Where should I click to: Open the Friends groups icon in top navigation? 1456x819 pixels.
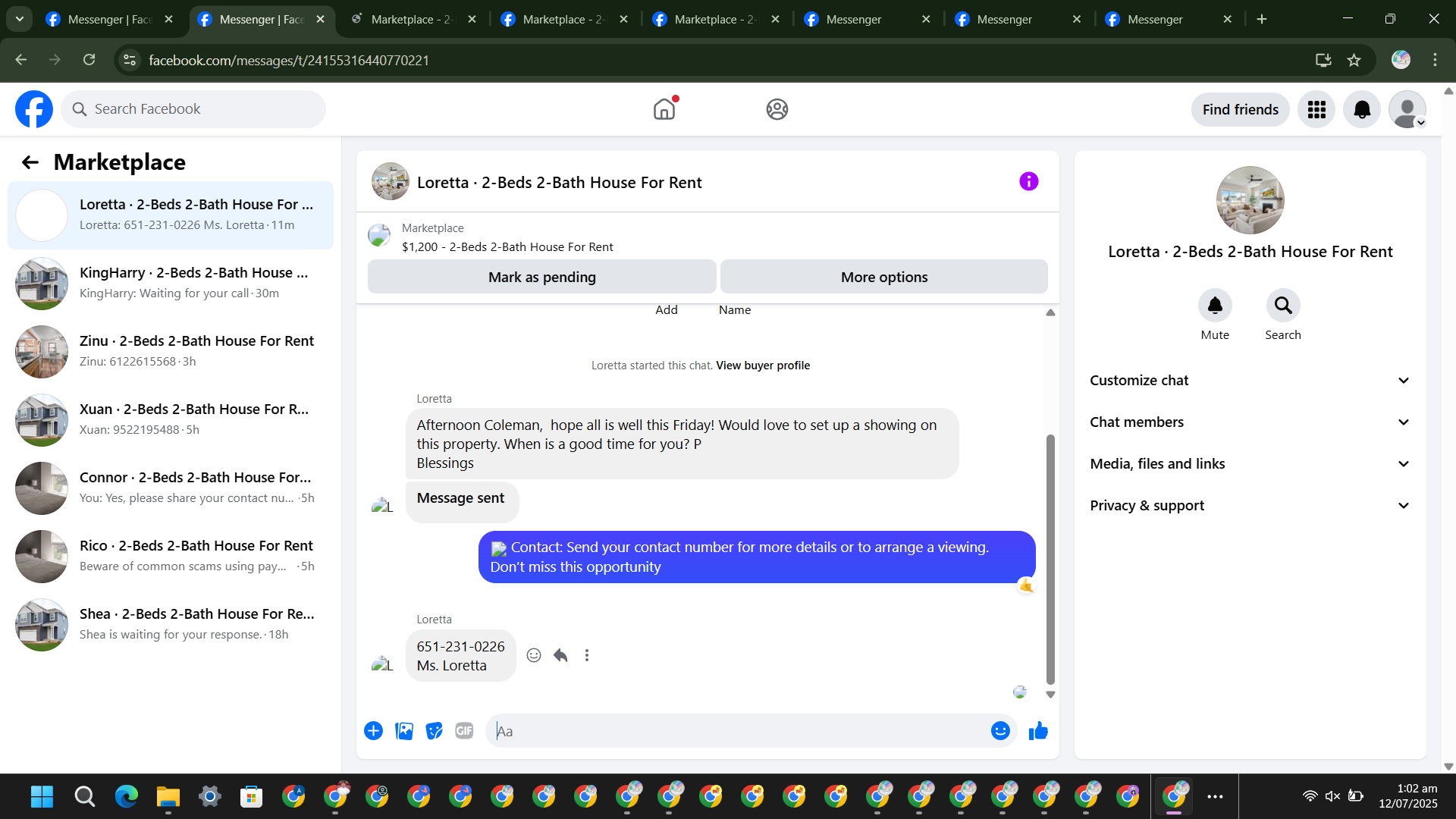777,109
